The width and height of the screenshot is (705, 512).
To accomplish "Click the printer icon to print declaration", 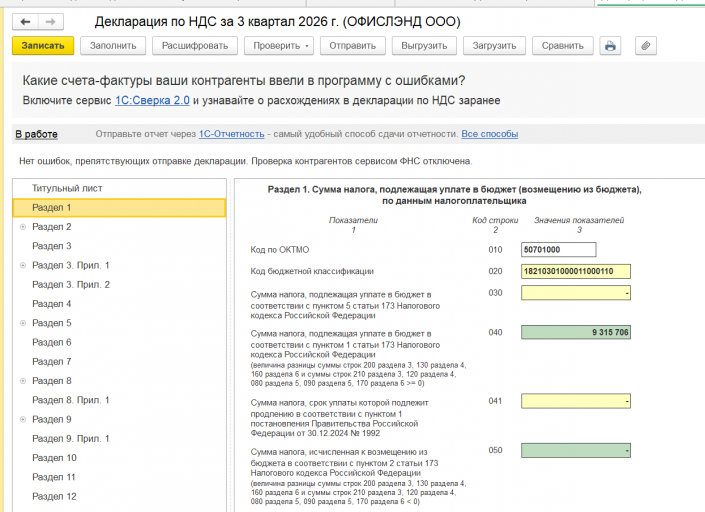I will 610,46.
